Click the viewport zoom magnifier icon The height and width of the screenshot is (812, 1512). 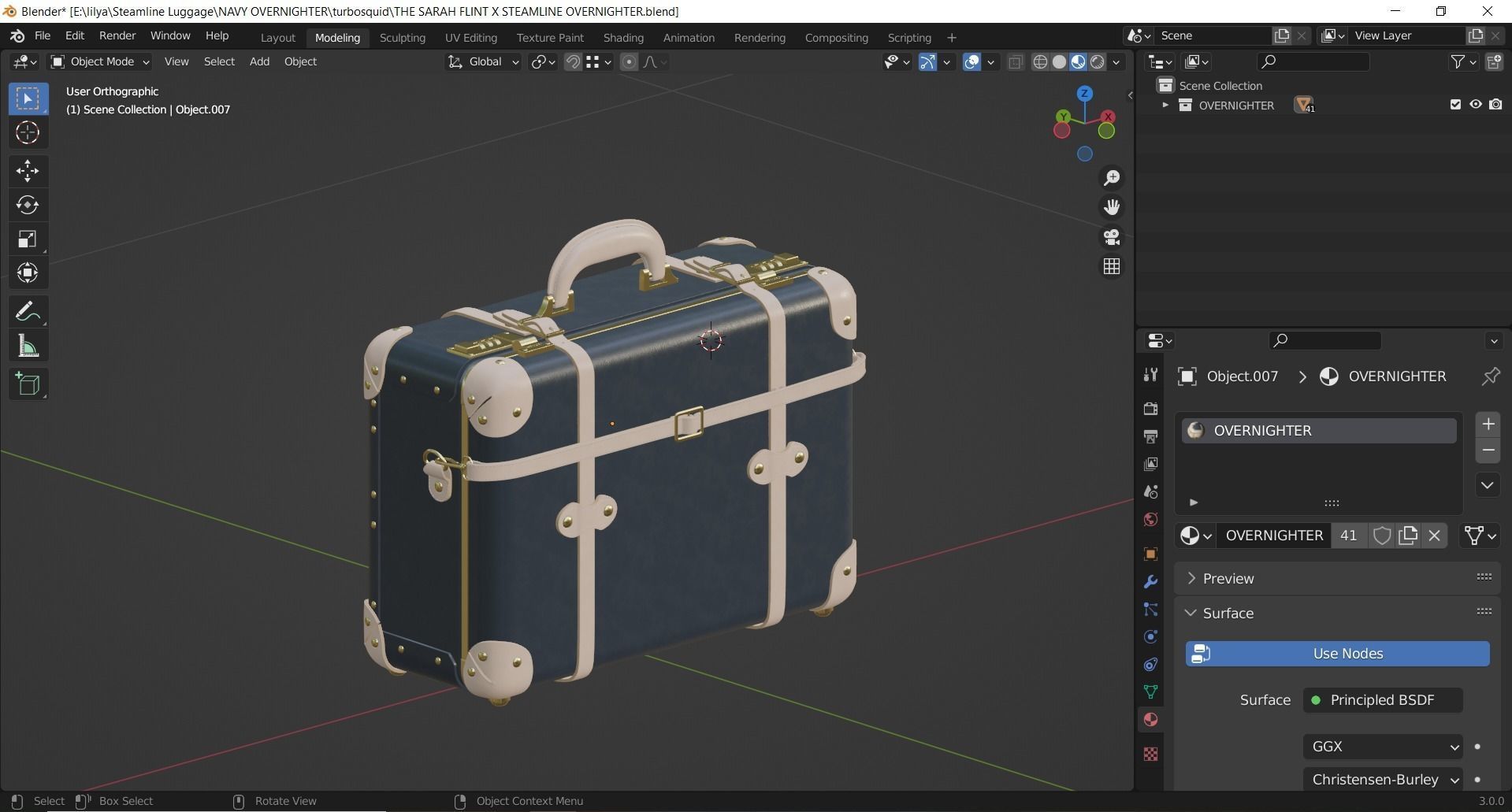(1112, 178)
